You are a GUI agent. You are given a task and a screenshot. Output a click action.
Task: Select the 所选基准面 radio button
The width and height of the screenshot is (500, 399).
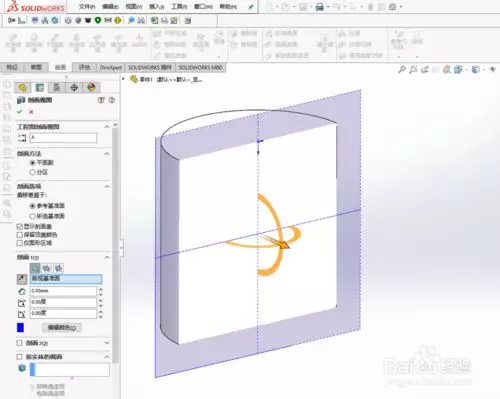pyautogui.click(x=33, y=216)
